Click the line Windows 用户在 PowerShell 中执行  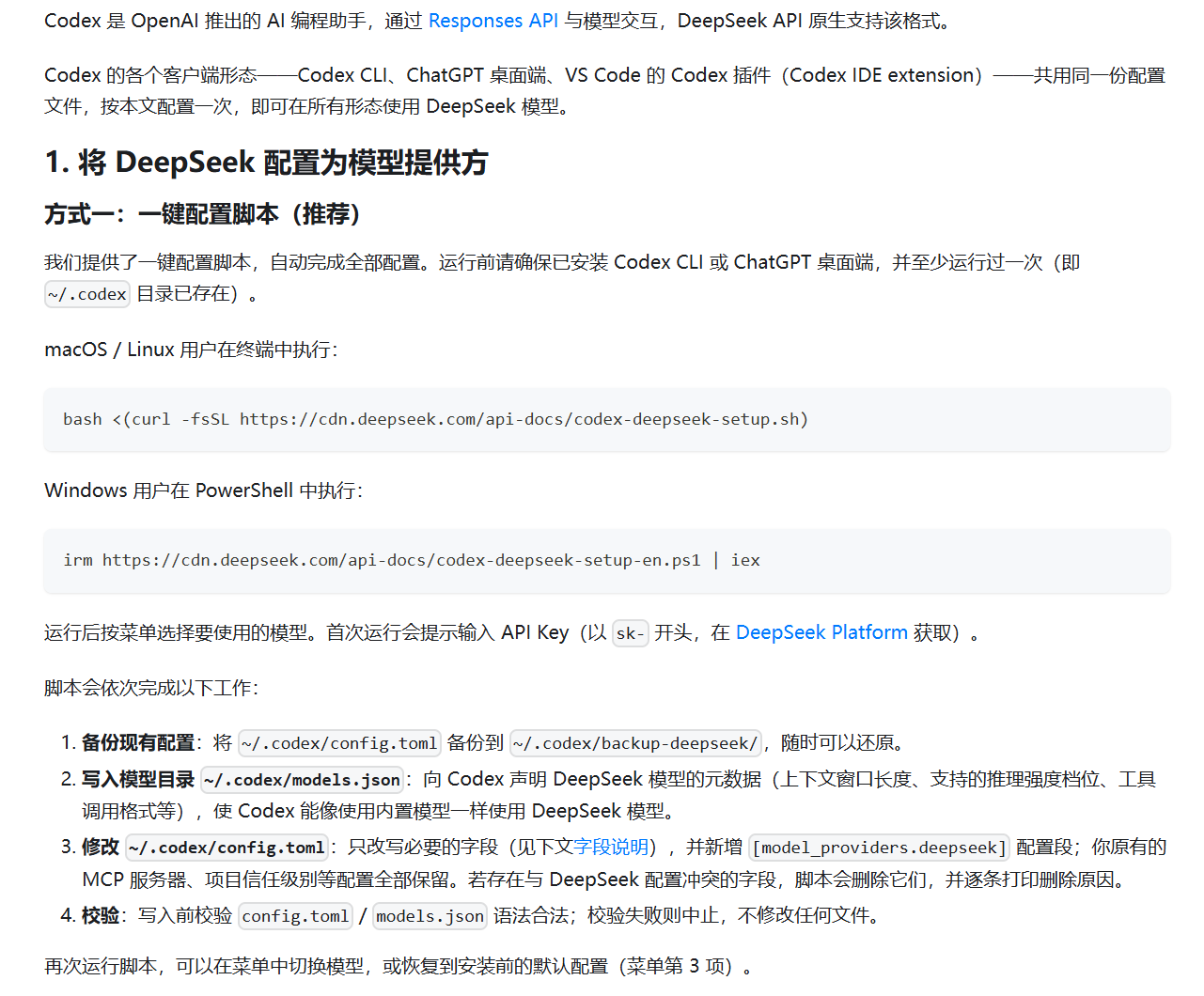(x=203, y=490)
